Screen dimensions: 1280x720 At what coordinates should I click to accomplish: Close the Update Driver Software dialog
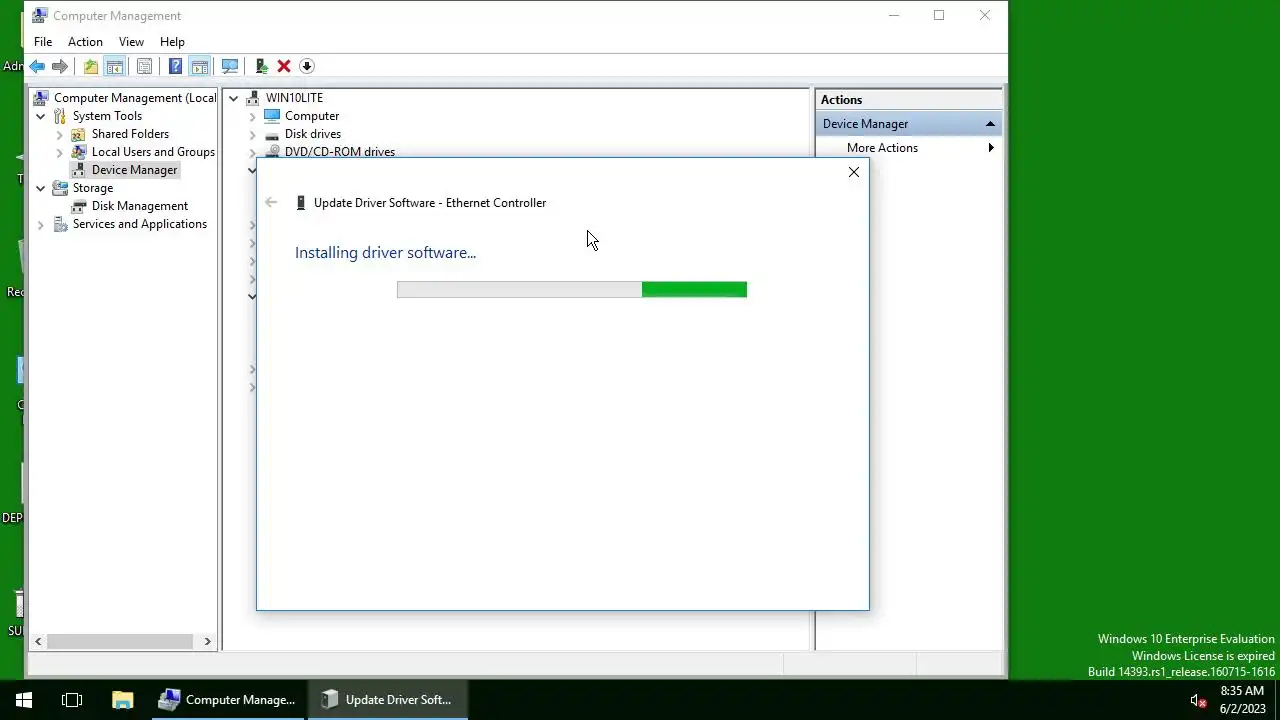(854, 172)
